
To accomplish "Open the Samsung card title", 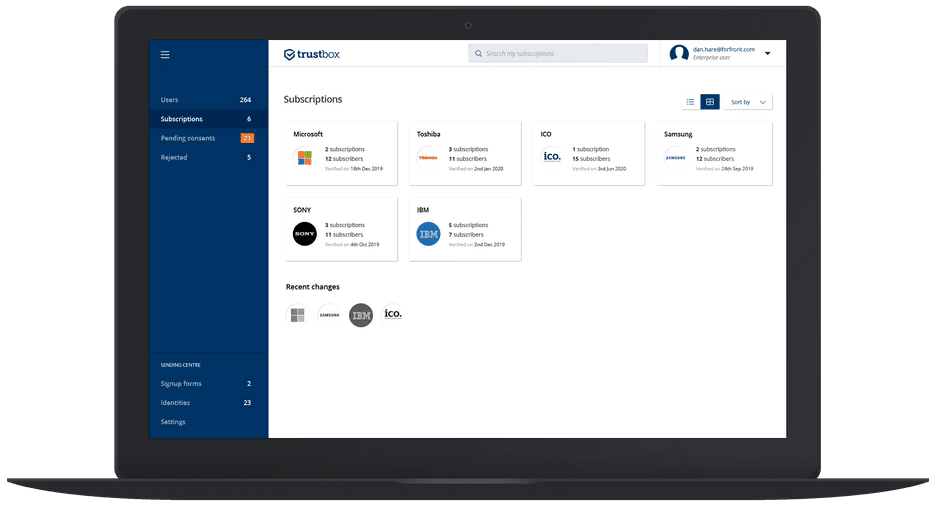I will 678,134.
